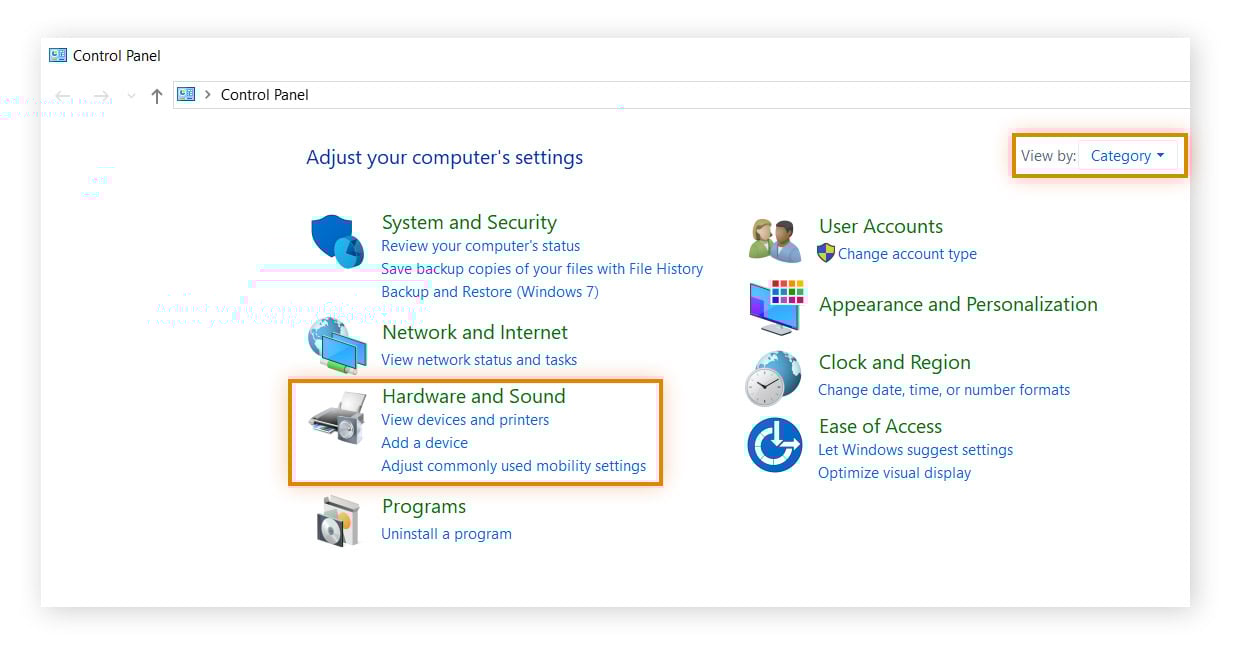
Task: Select Change account type link
Action: tap(907, 254)
